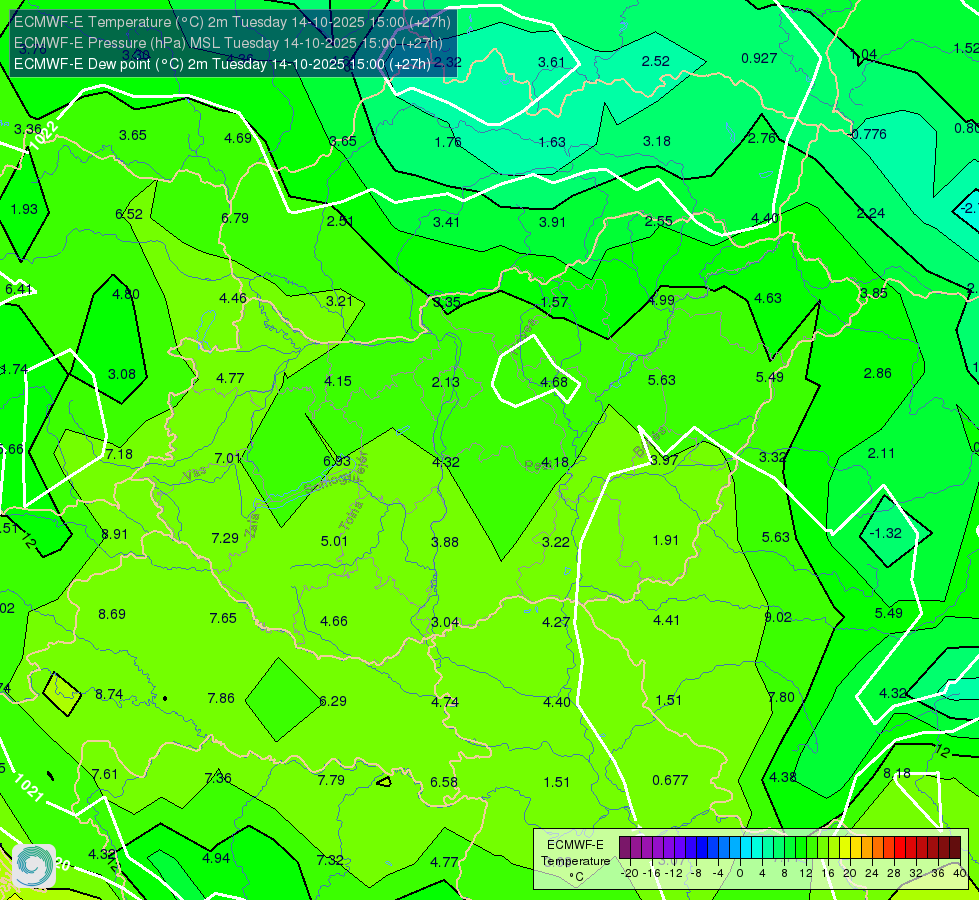Viewport: 979px width, 900px height.
Task: Click the dark red 40 swatch in legend
Action: coord(955,848)
